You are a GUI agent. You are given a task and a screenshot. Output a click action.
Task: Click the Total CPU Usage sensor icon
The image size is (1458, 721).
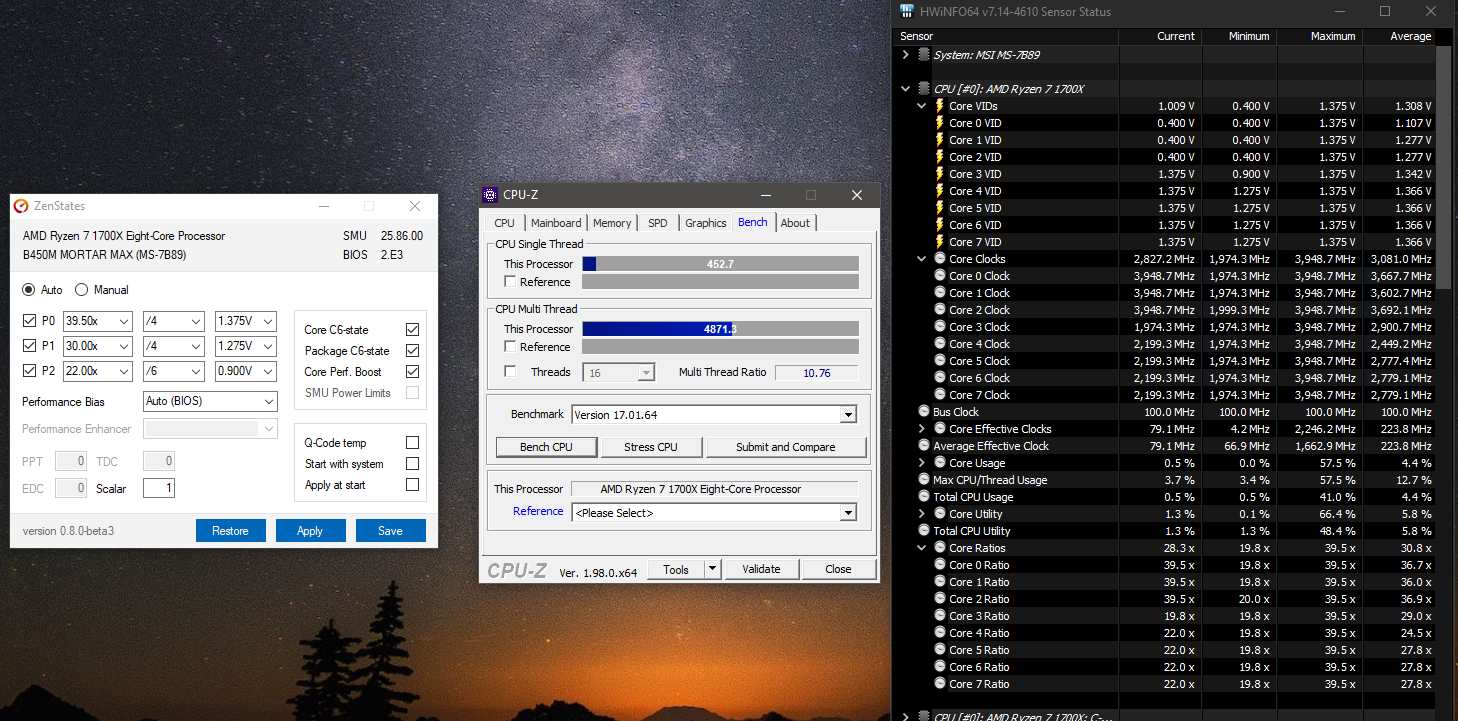924,497
